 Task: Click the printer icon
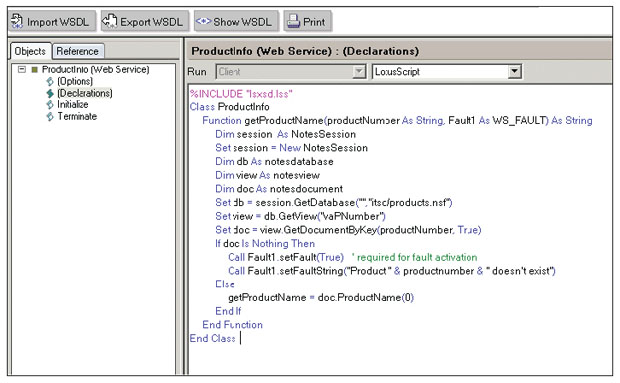pos(293,21)
